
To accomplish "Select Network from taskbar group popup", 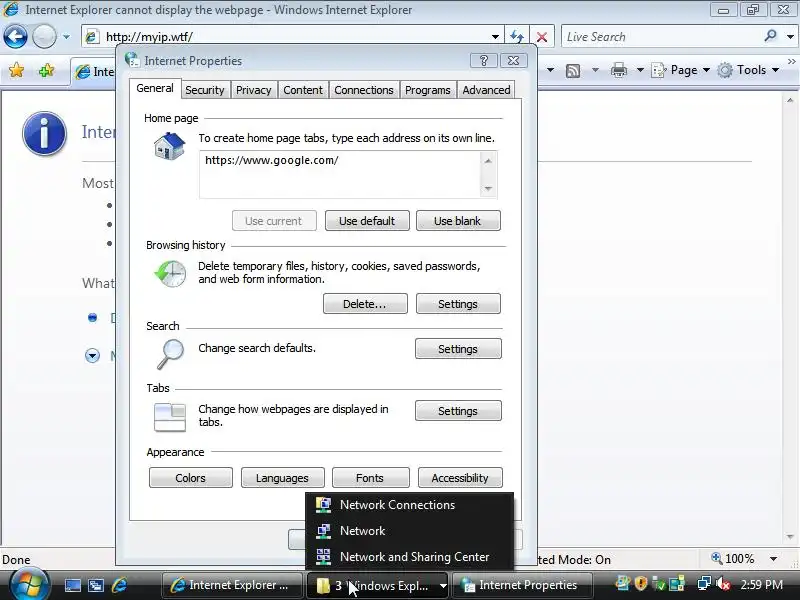I will [409, 531].
